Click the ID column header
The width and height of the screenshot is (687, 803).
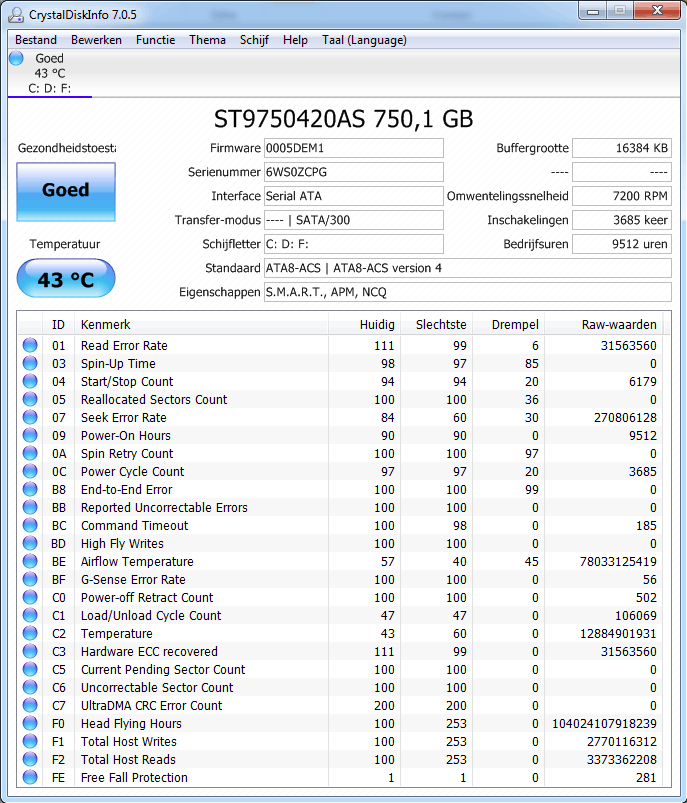pos(58,325)
